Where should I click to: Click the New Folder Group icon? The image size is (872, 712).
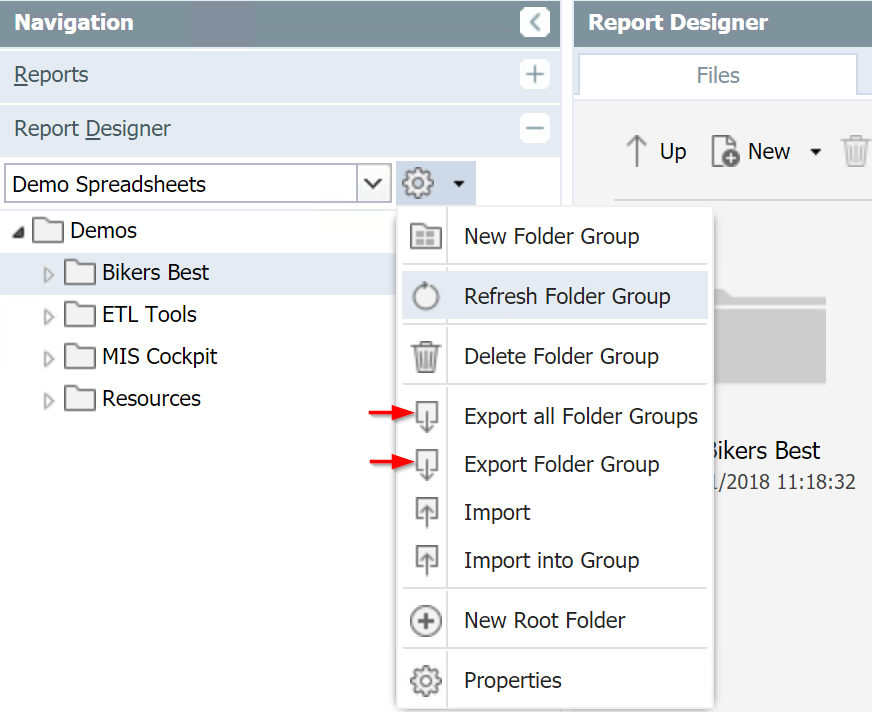coord(426,237)
